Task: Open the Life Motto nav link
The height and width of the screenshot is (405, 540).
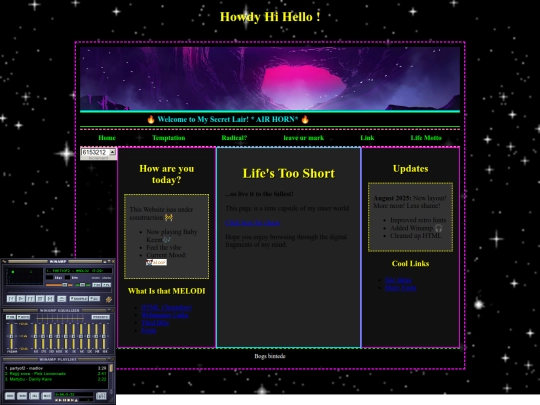Action: coord(426,138)
